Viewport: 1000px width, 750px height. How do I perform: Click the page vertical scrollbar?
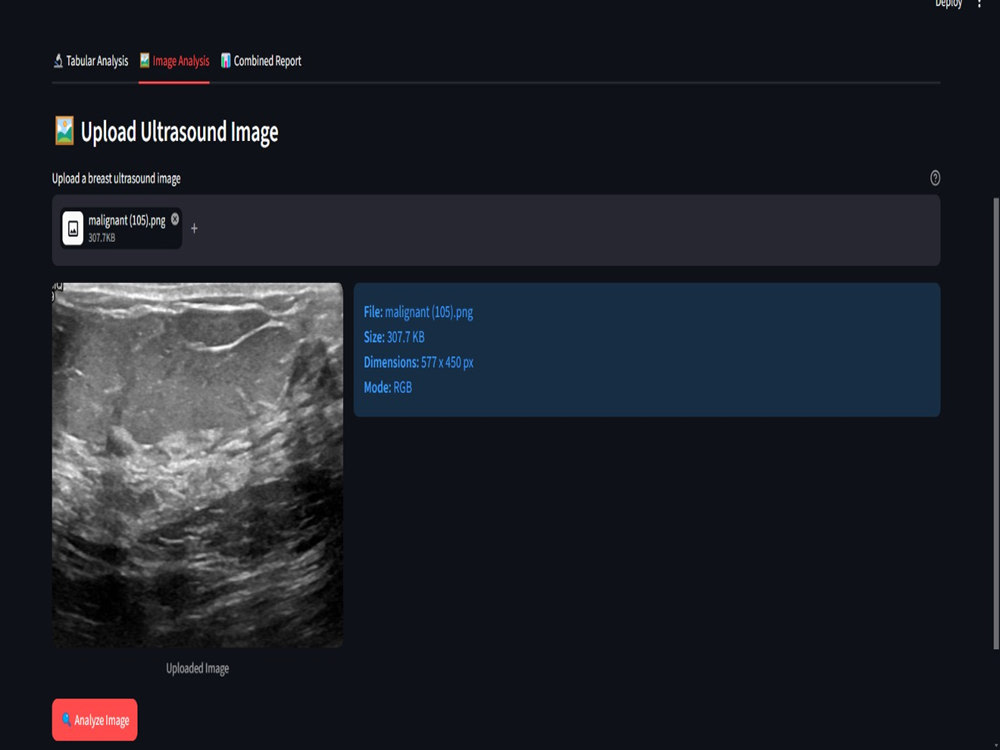(x=996, y=423)
